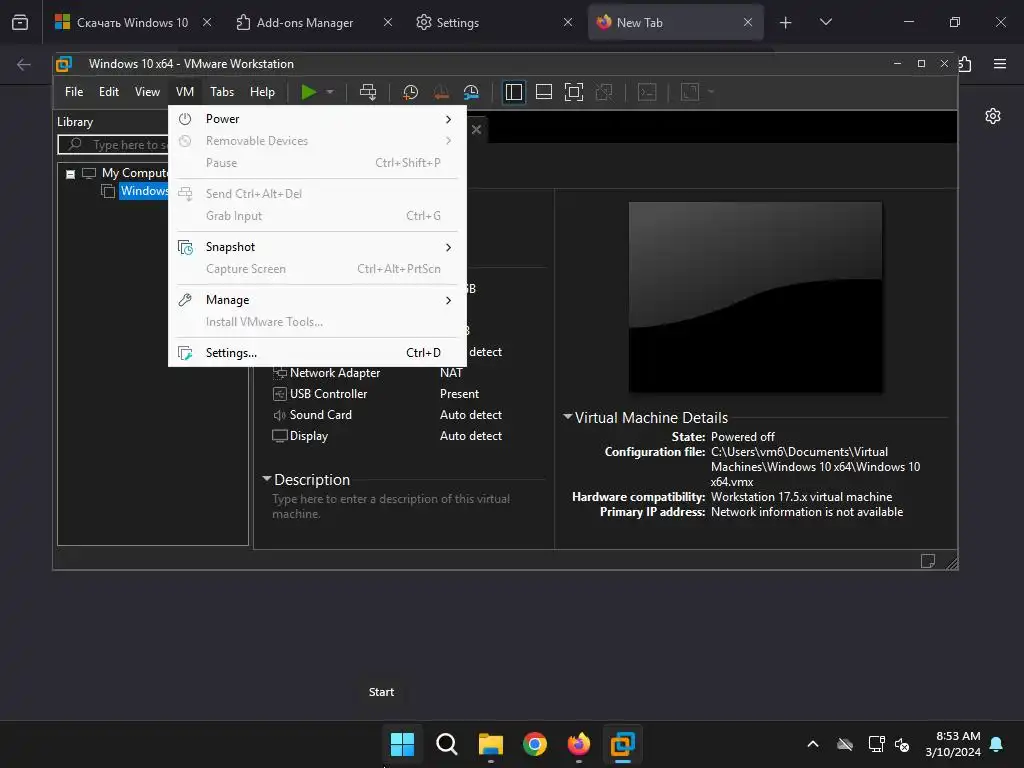Open Snapshot Manager toolbar icon
Viewport: 1024px width, 768px height.
[471, 92]
